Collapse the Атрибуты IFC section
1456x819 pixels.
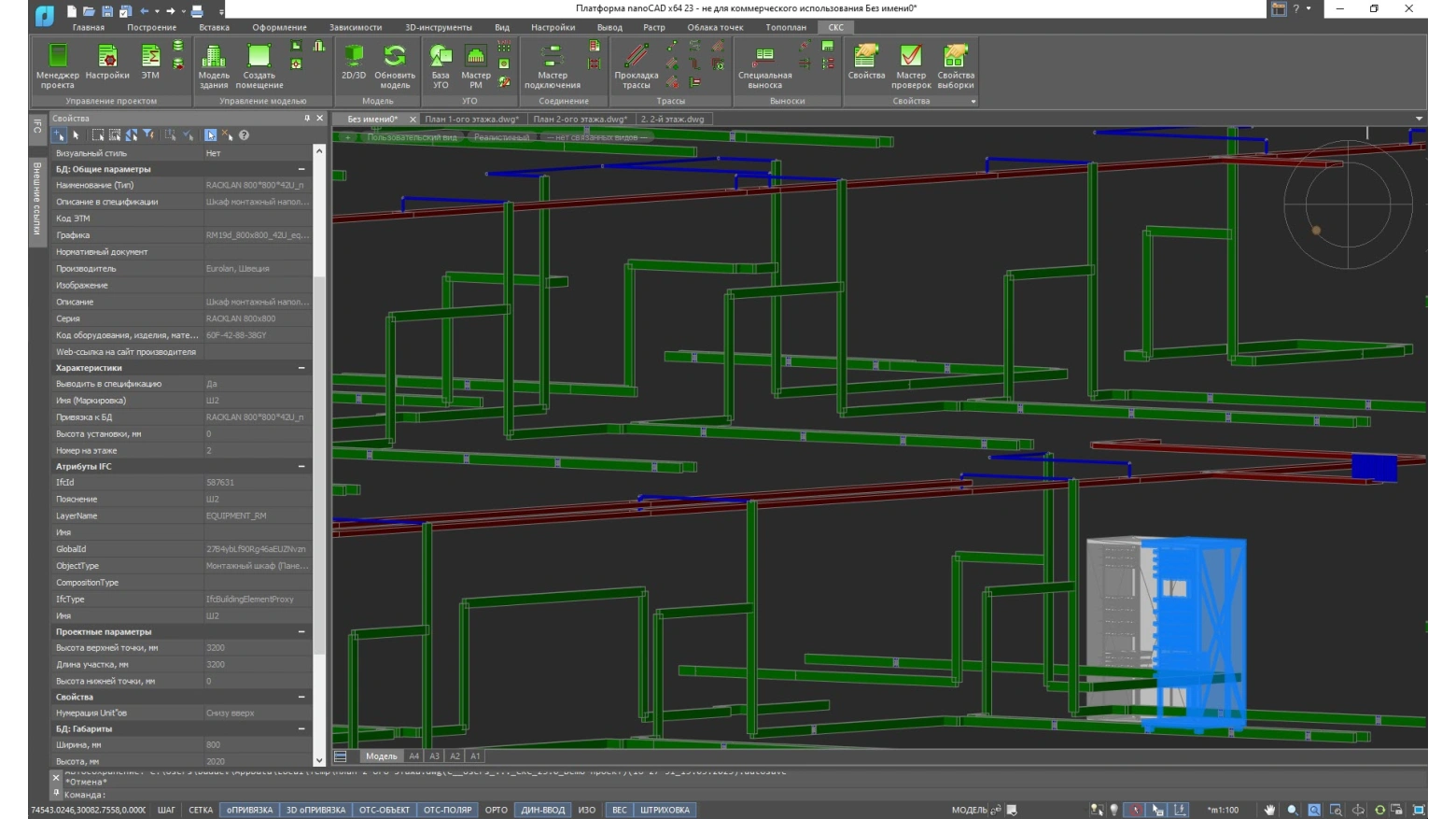coord(301,466)
